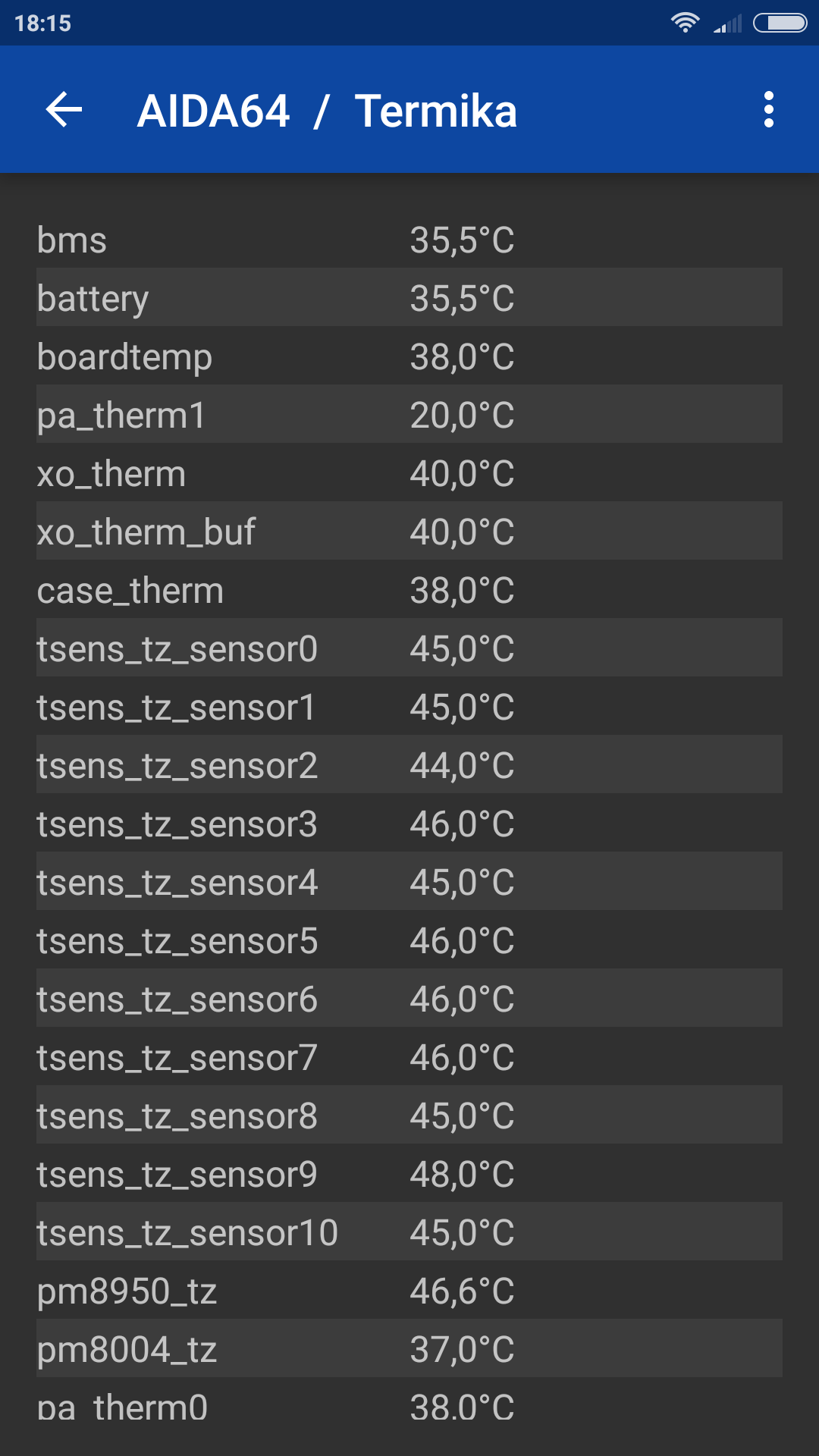The width and height of the screenshot is (819, 1456).
Task: Open the three-dot overflow menu
Action: (x=768, y=110)
